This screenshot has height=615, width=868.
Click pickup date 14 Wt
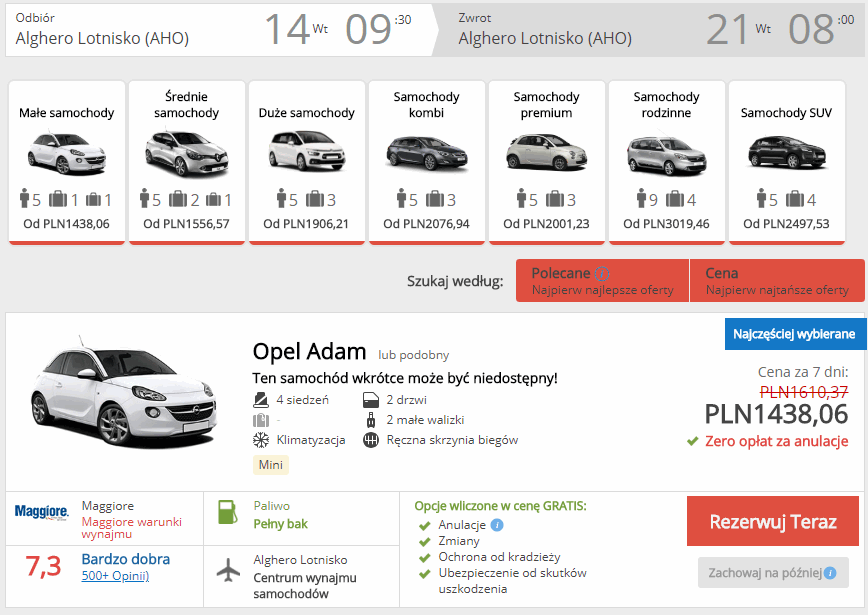pyautogui.click(x=296, y=29)
